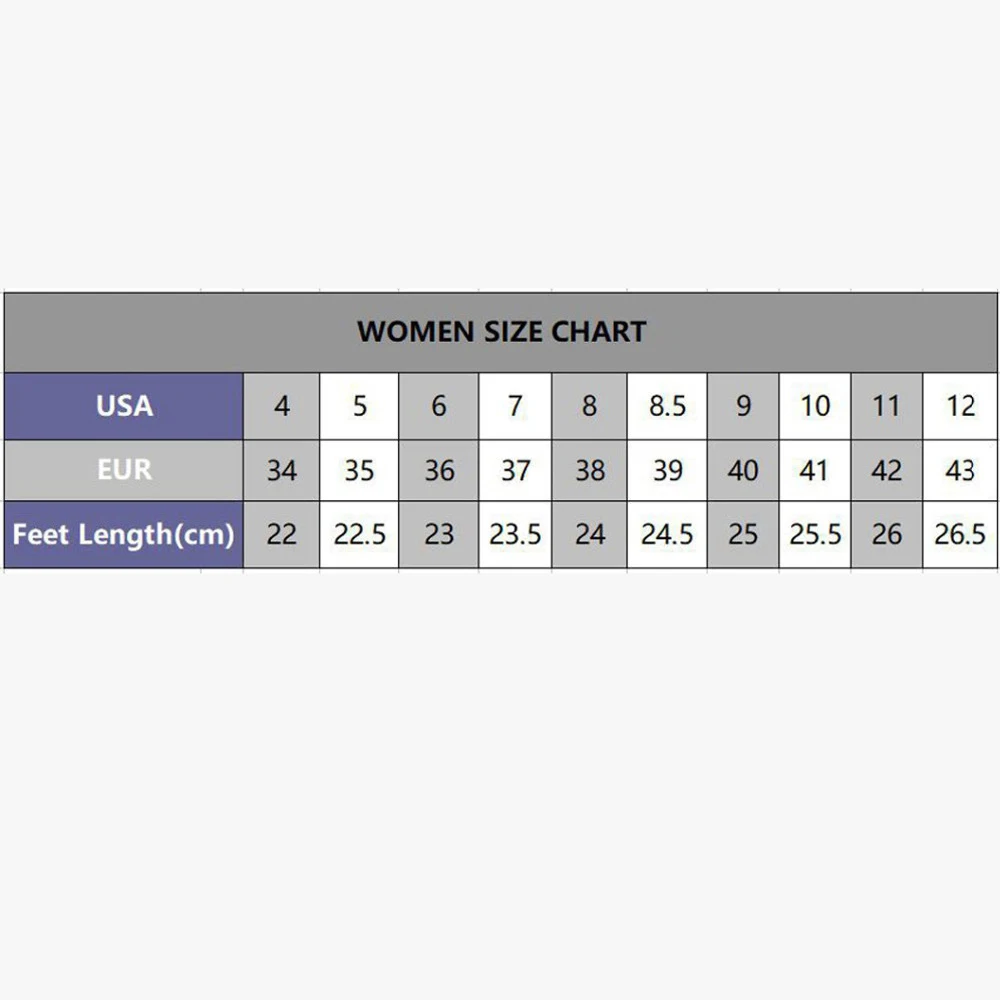Select the USA row header cell
This screenshot has height=1000, width=1000.
pyautogui.click(x=124, y=405)
